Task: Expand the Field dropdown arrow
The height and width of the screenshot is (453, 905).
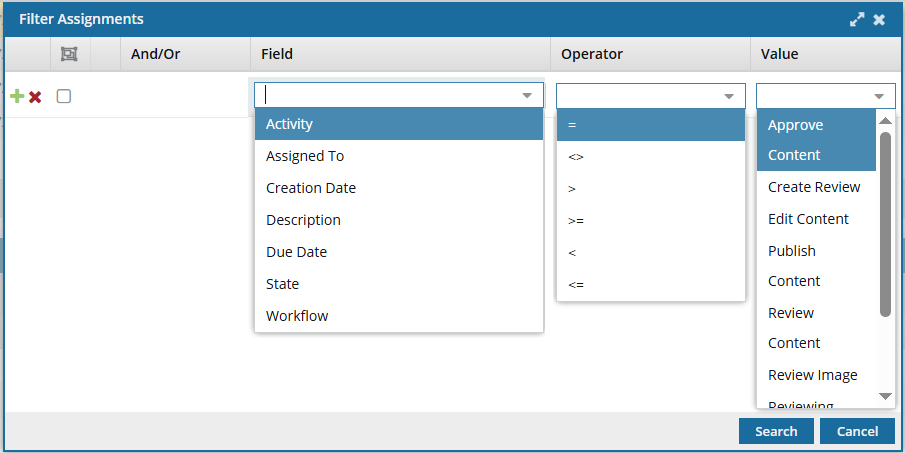Action: (x=527, y=96)
